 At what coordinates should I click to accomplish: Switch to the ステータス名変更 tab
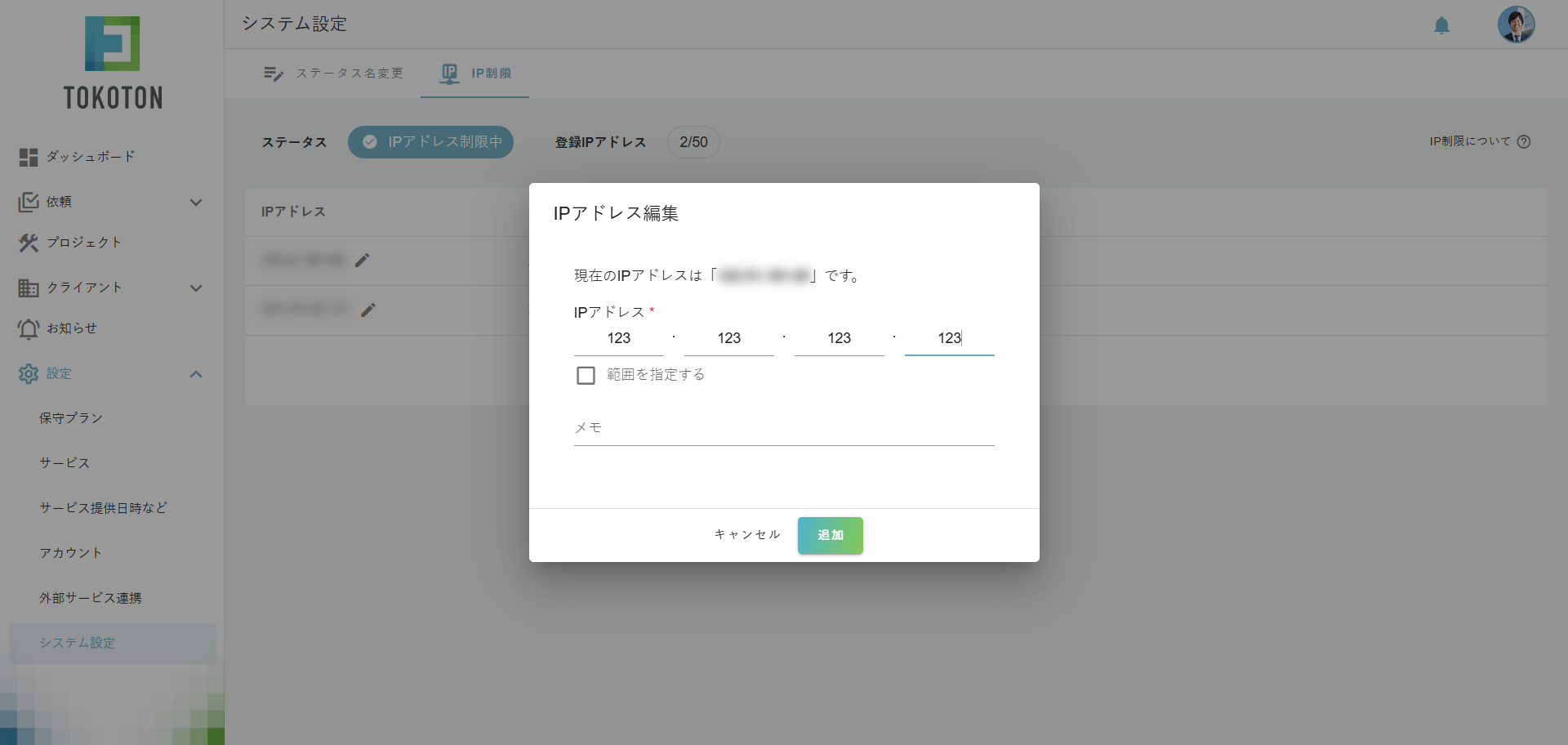333,74
